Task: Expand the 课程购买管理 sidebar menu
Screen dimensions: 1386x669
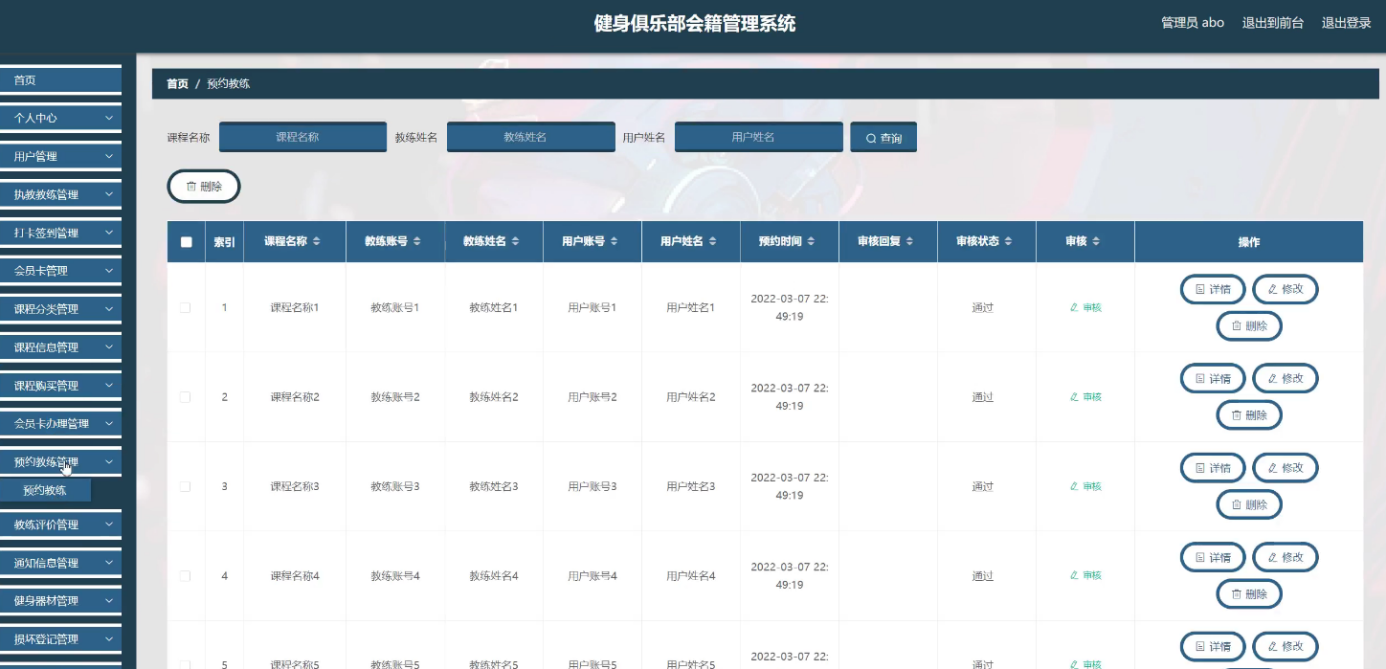Action: pos(60,386)
